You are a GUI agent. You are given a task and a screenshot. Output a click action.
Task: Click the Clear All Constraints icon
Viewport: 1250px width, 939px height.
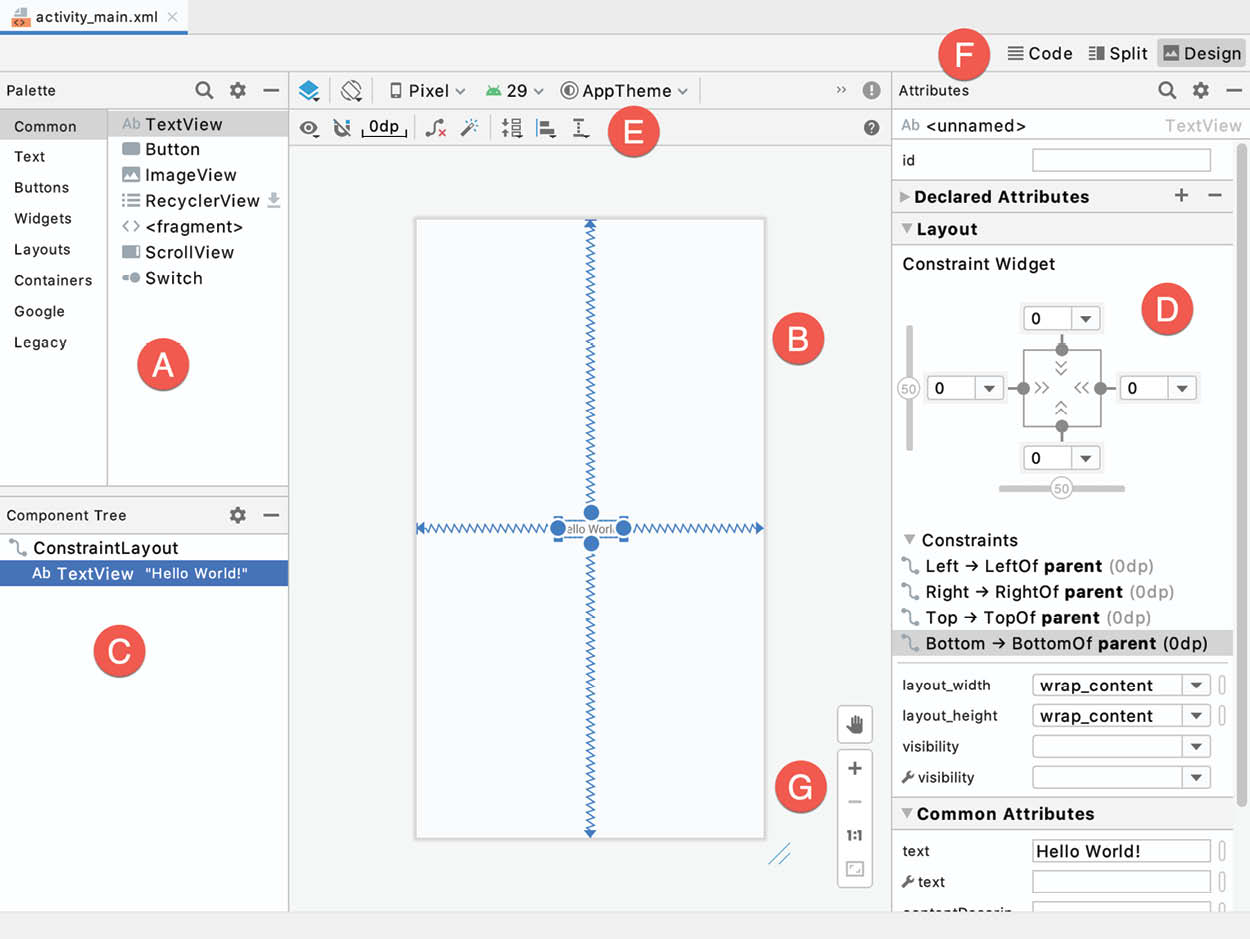(x=435, y=128)
